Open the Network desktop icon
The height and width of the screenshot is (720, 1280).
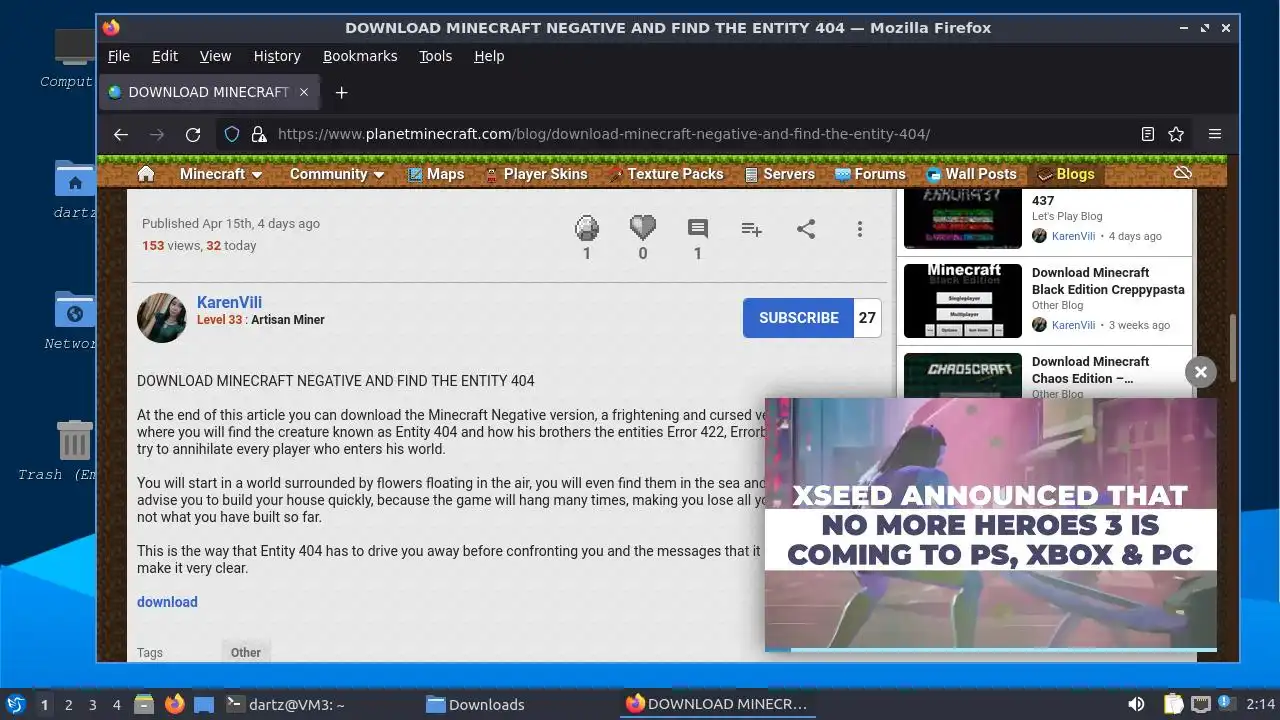tap(75, 310)
